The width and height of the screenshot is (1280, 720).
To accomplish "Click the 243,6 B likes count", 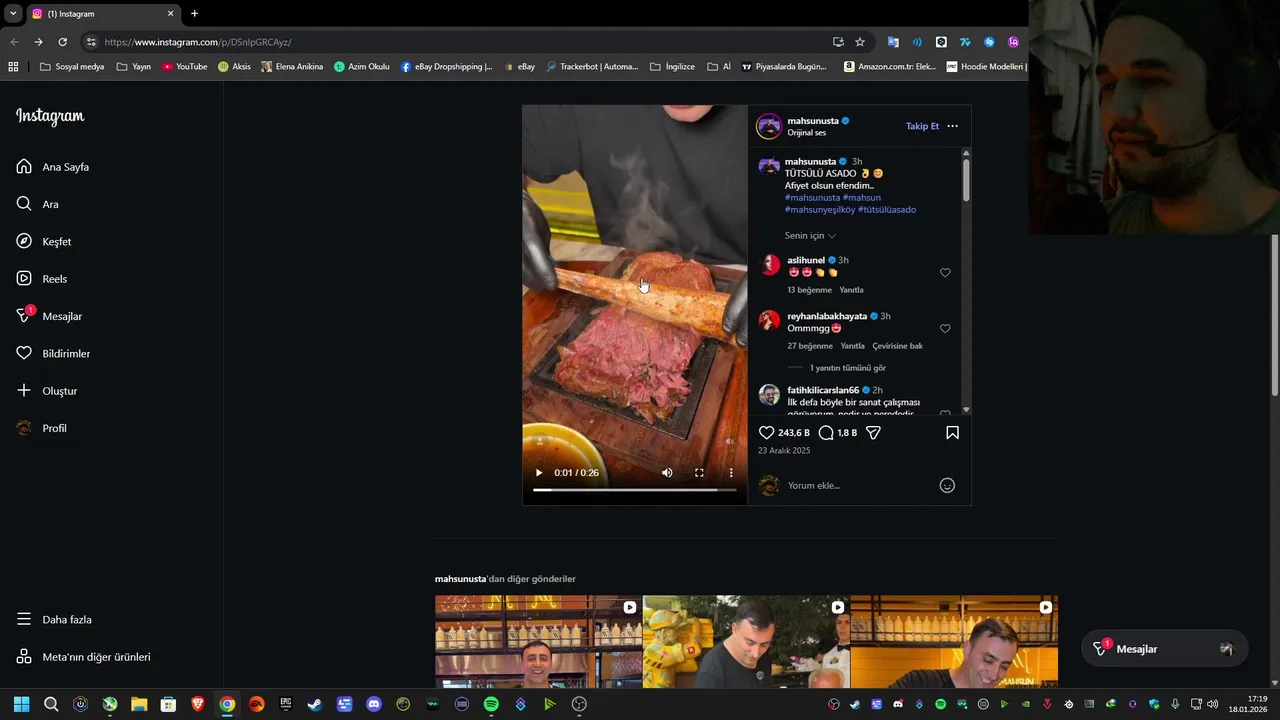I will coord(794,433).
